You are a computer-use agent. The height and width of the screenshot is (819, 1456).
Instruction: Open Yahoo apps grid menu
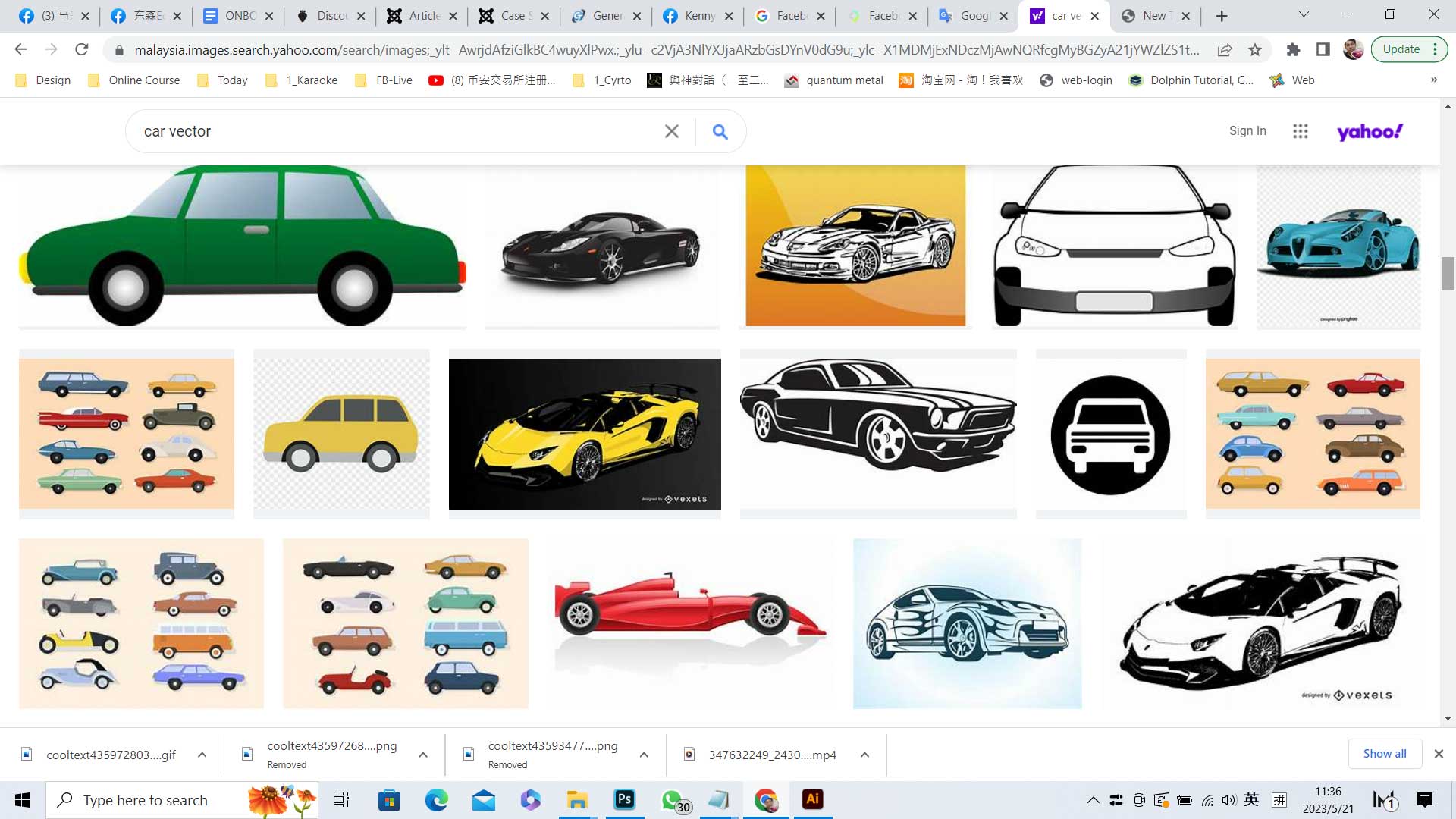coord(1301,131)
